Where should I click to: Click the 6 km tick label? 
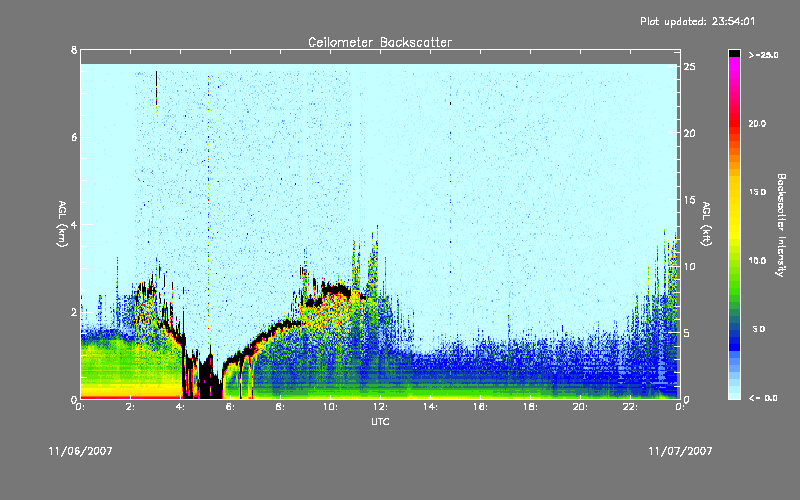click(x=74, y=137)
